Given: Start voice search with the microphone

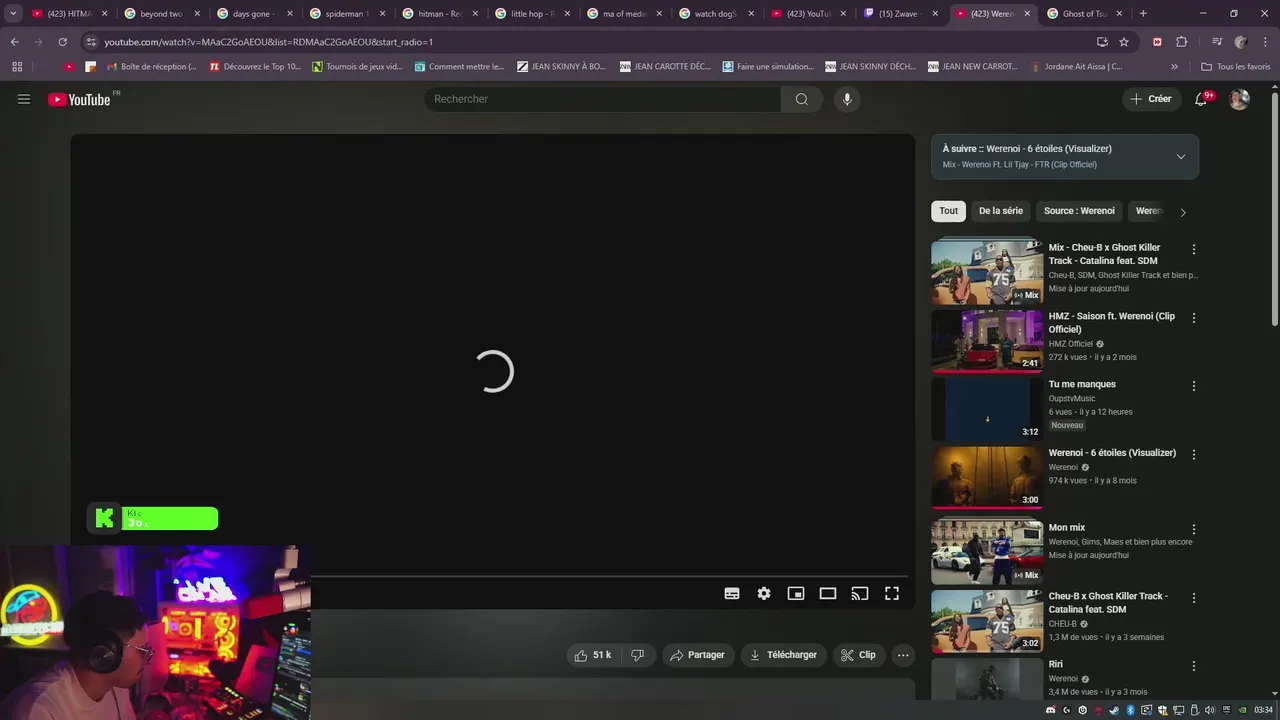Looking at the screenshot, I should pyautogui.click(x=847, y=99).
